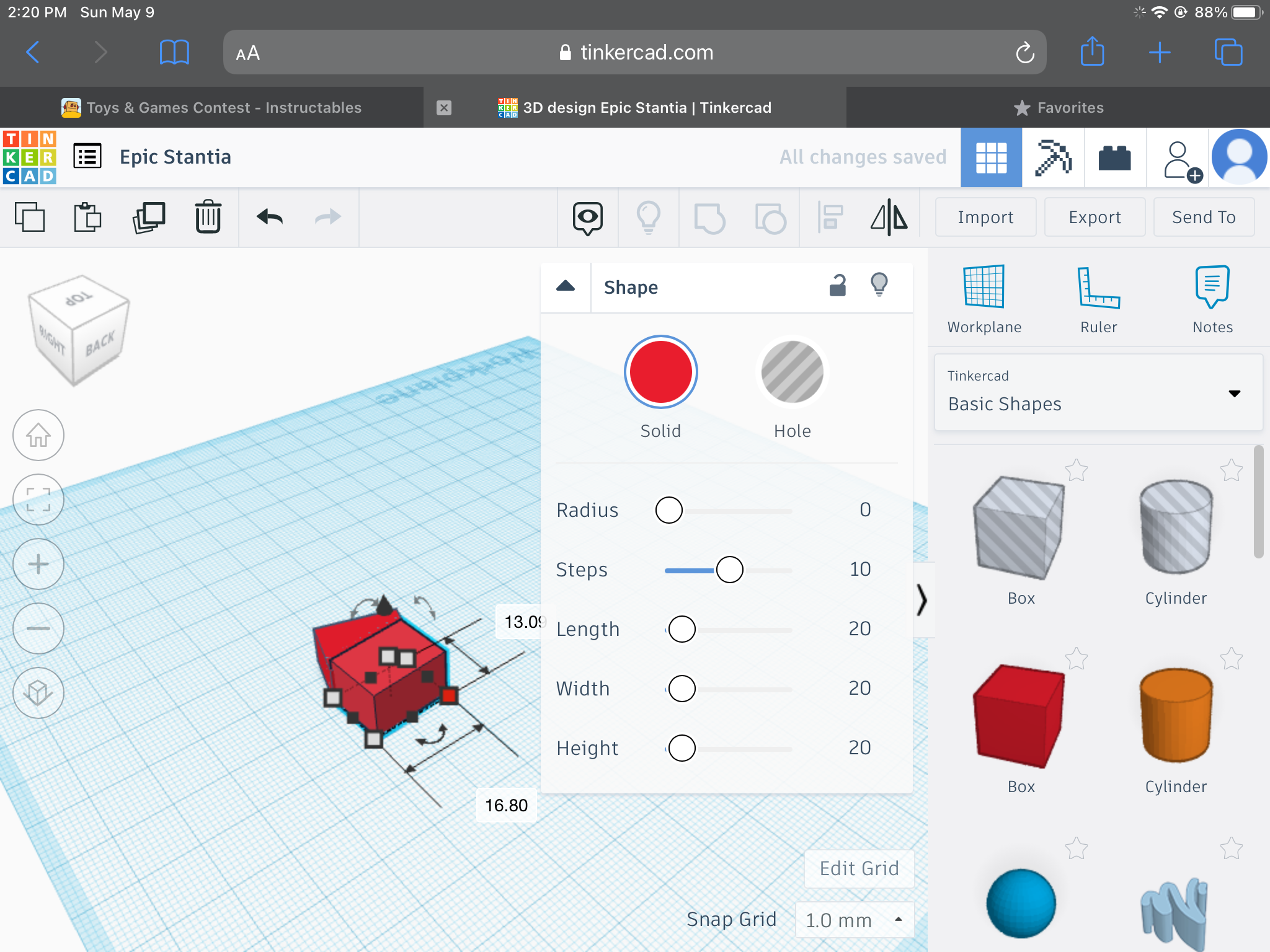Viewport: 1270px width, 952px height.
Task: Switch to orthographic view cube icon
Action: click(38, 693)
